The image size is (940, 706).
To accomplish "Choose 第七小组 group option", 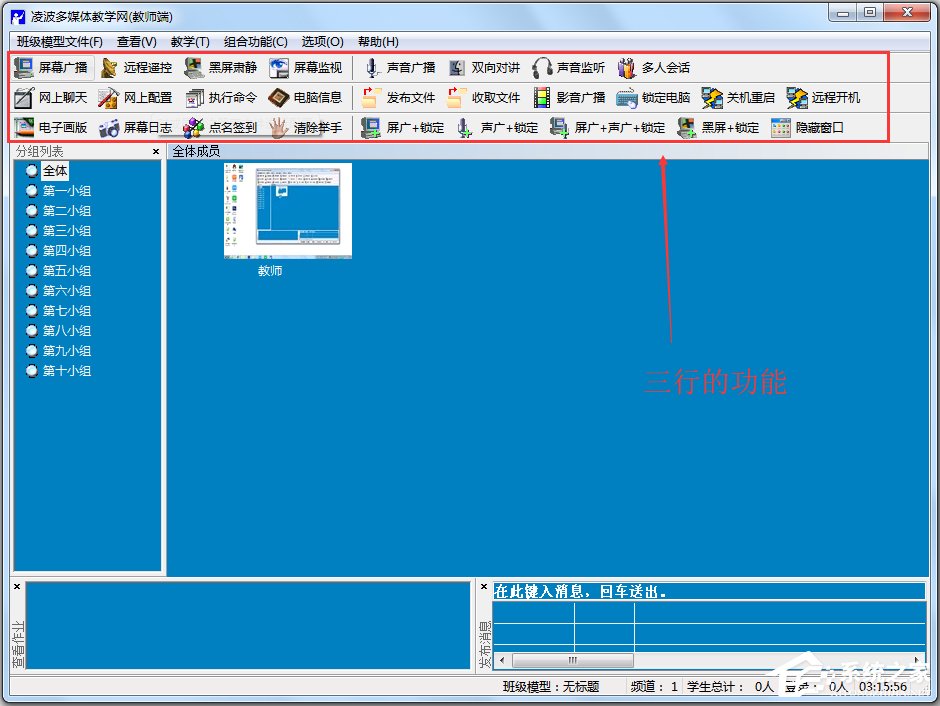I will click(32, 311).
